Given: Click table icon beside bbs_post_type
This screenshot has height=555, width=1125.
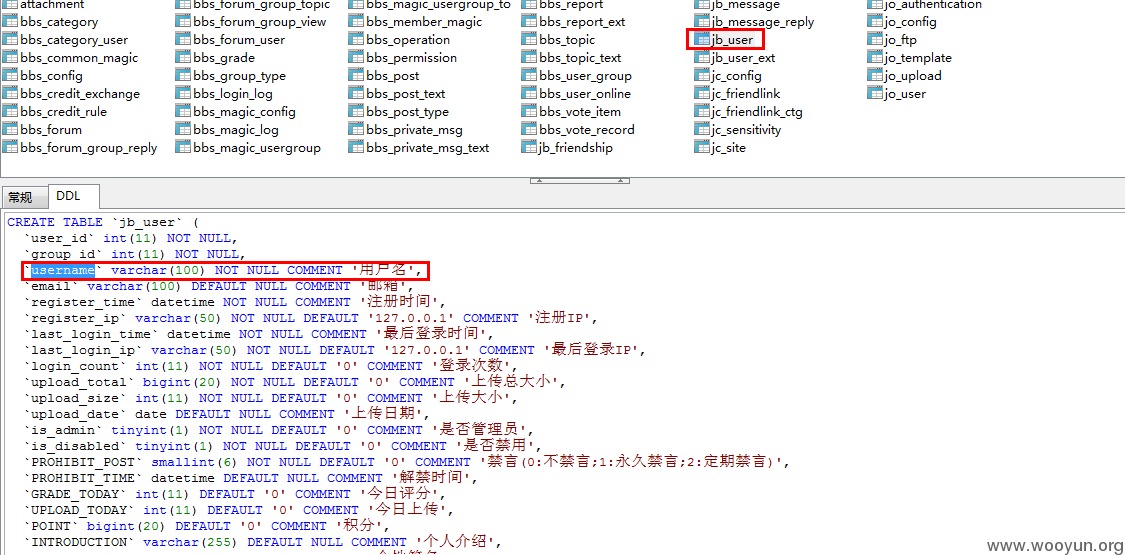Looking at the screenshot, I should click(356, 112).
